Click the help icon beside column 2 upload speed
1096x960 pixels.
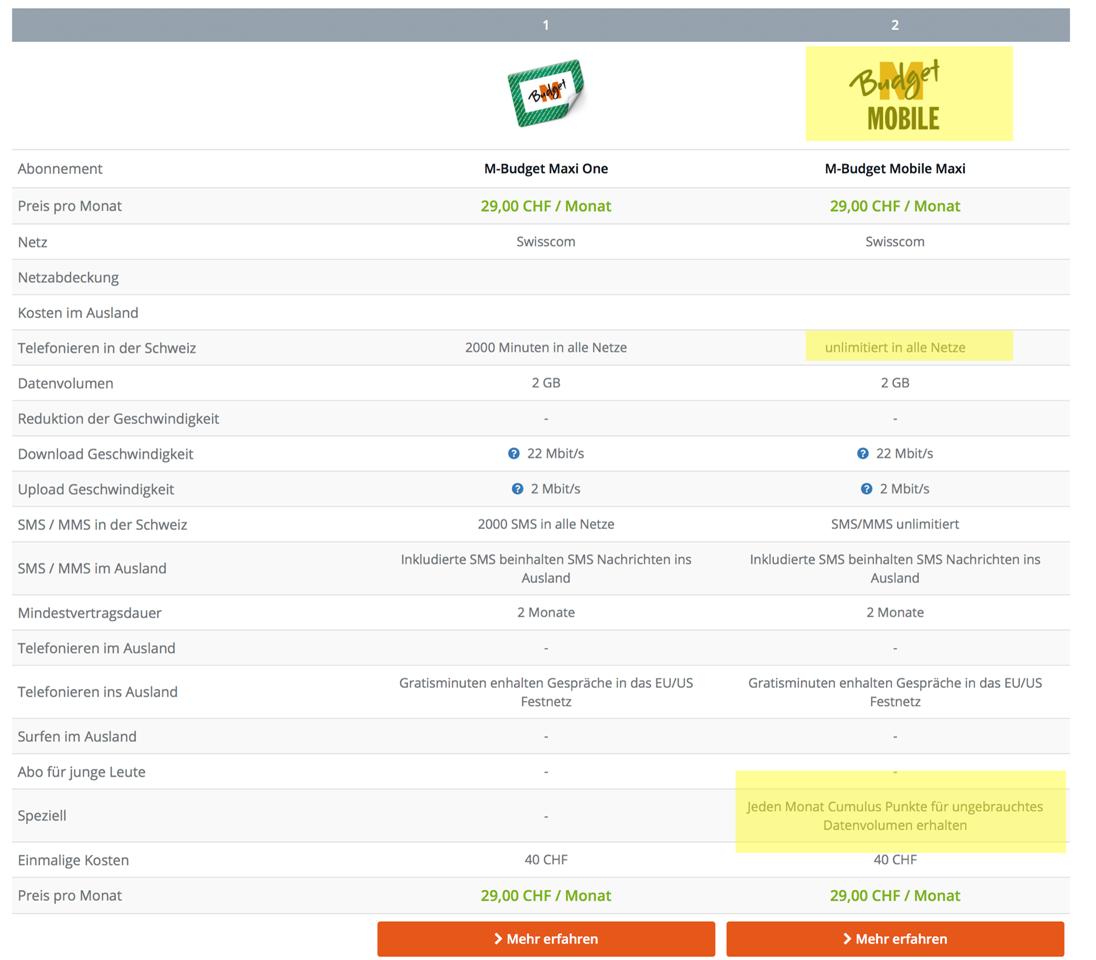[x=866, y=489]
